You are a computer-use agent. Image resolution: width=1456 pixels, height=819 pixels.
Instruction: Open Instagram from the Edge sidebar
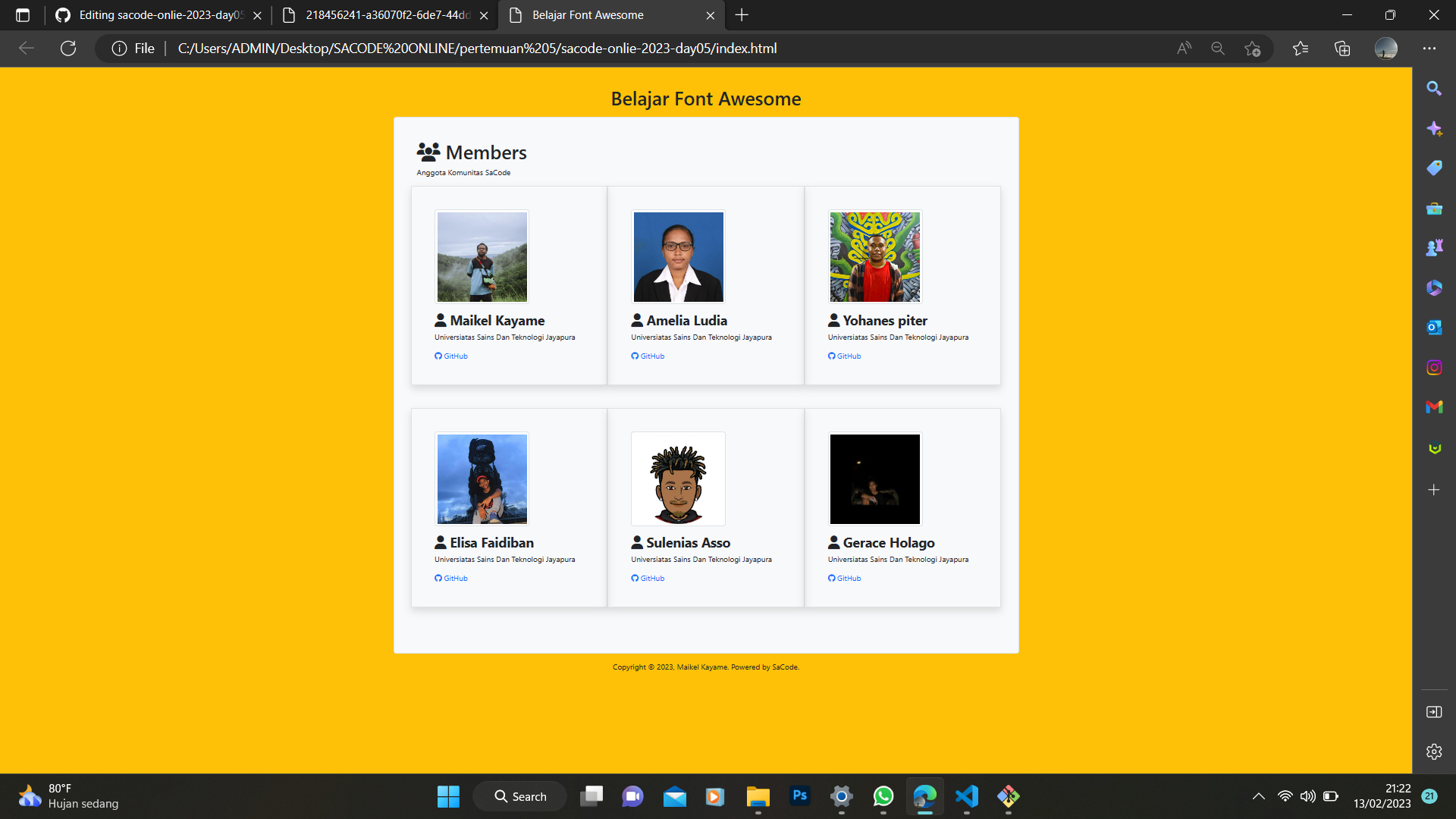point(1434,367)
